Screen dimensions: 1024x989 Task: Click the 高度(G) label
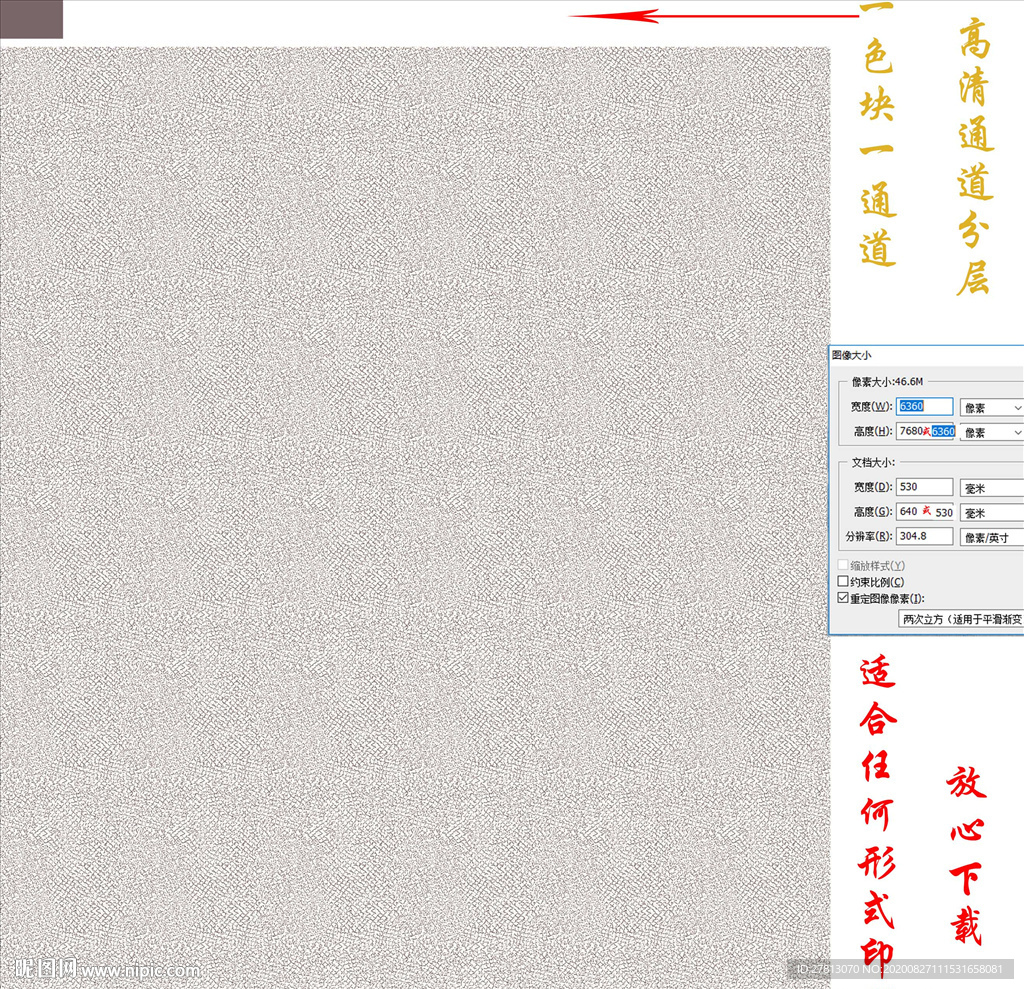click(x=872, y=511)
